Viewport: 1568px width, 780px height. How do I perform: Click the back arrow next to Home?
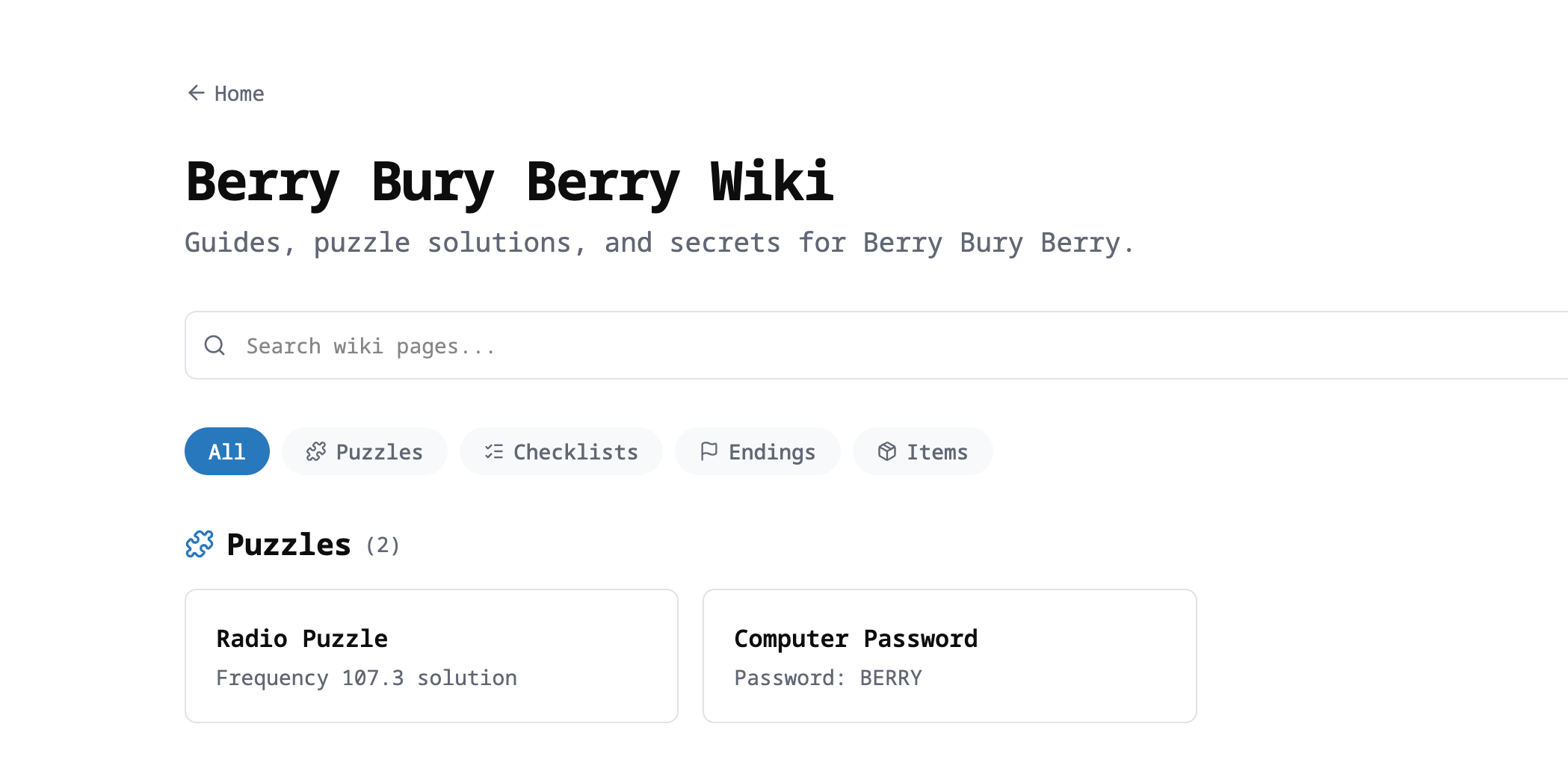tap(195, 93)
